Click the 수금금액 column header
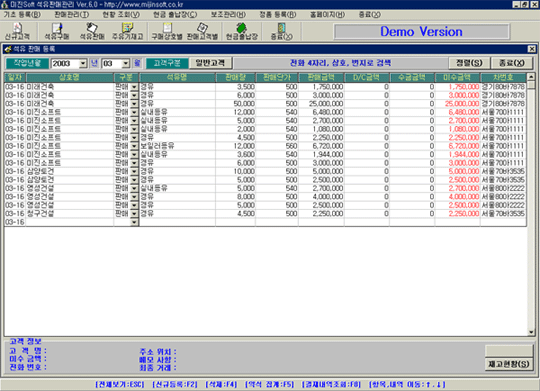The width and height of the screenshot is (540, 391). (412, 78)
